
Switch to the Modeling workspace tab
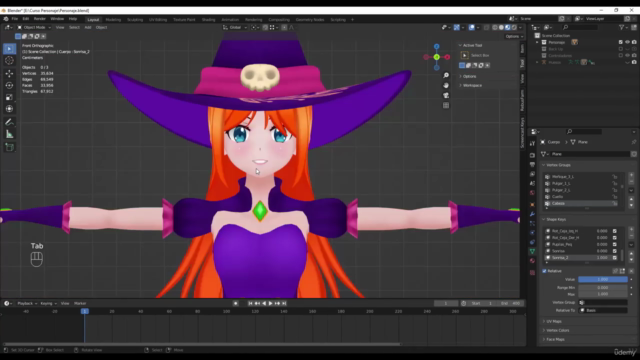point(113,20)
